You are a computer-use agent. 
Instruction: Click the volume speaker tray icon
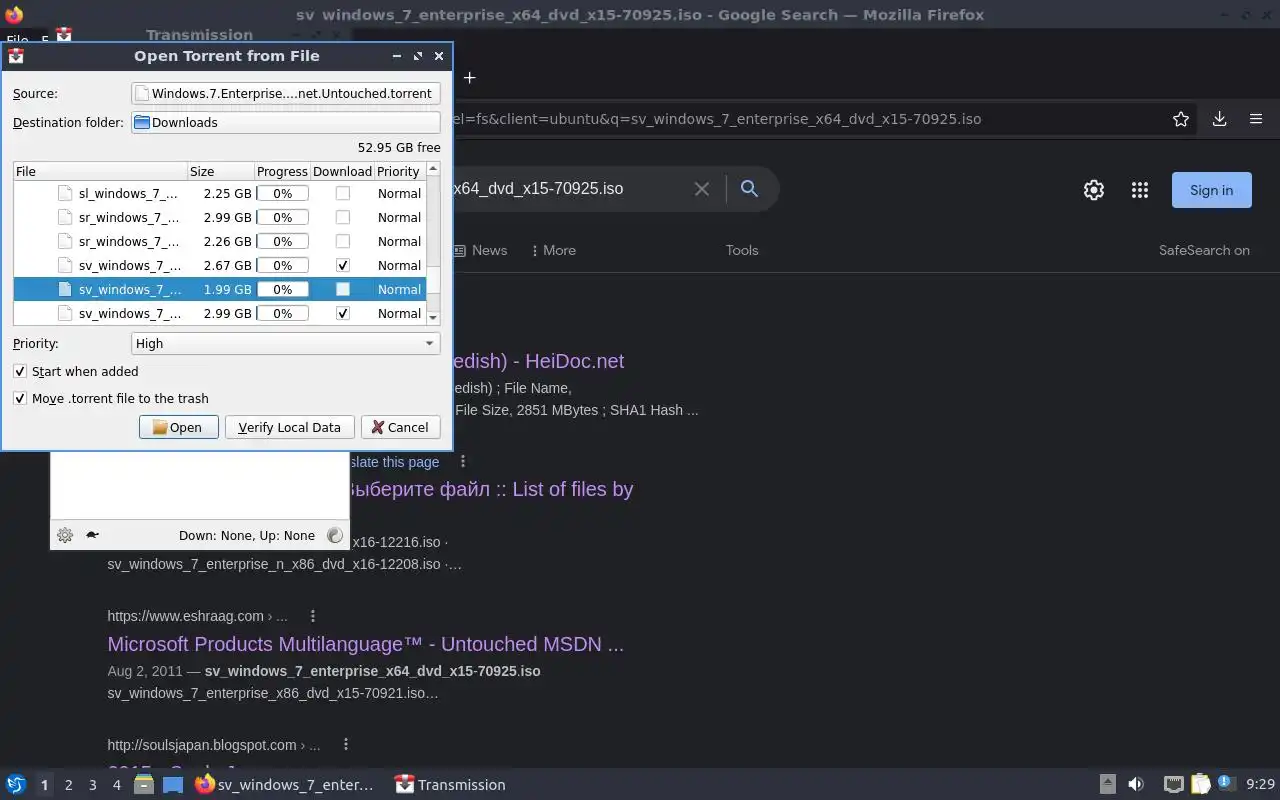coord(1136,785)
